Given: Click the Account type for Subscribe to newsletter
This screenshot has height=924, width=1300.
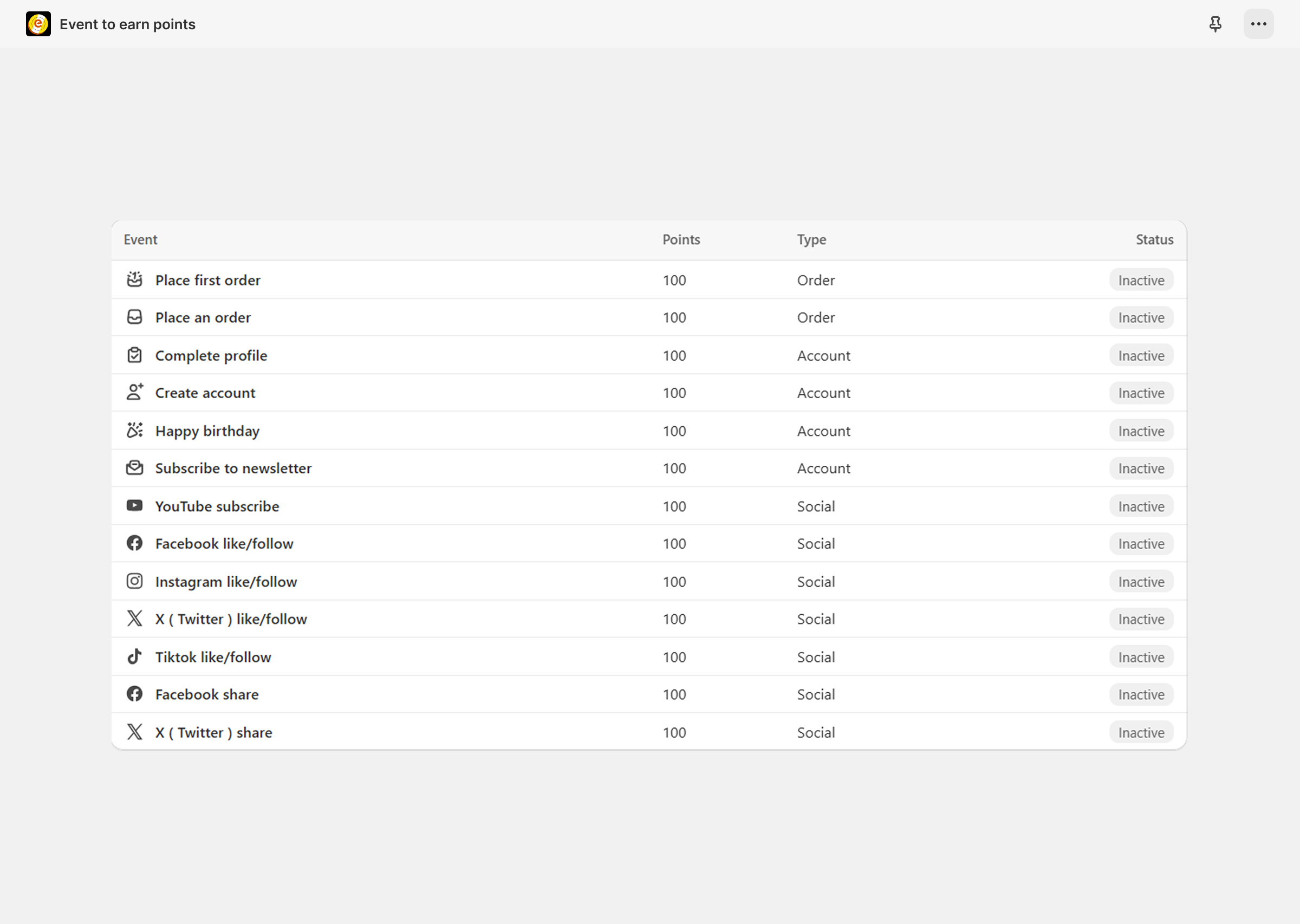Looking at the screenshot, I should point(823,468).
